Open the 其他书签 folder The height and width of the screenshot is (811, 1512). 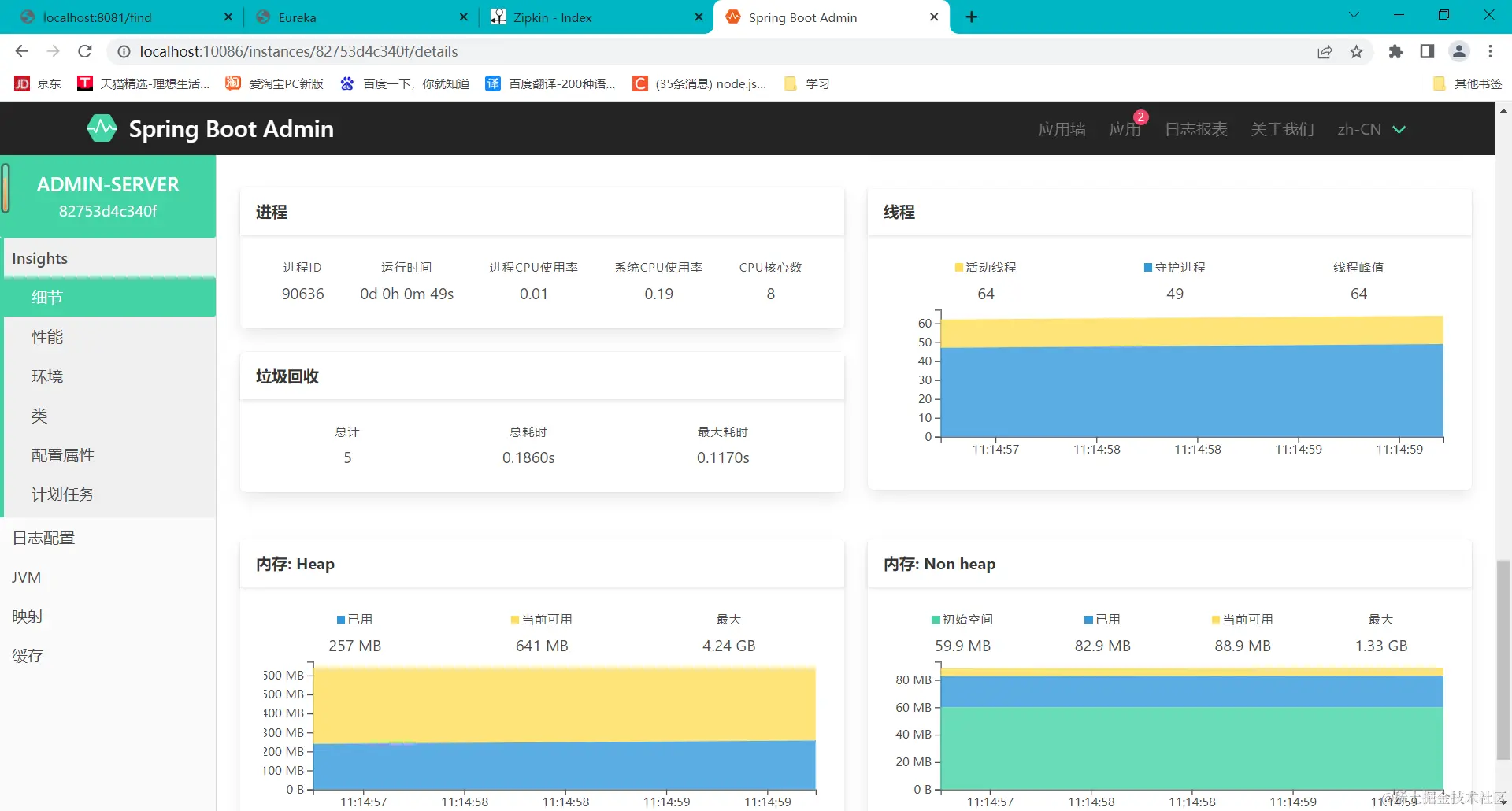[x=1467, y=83]
